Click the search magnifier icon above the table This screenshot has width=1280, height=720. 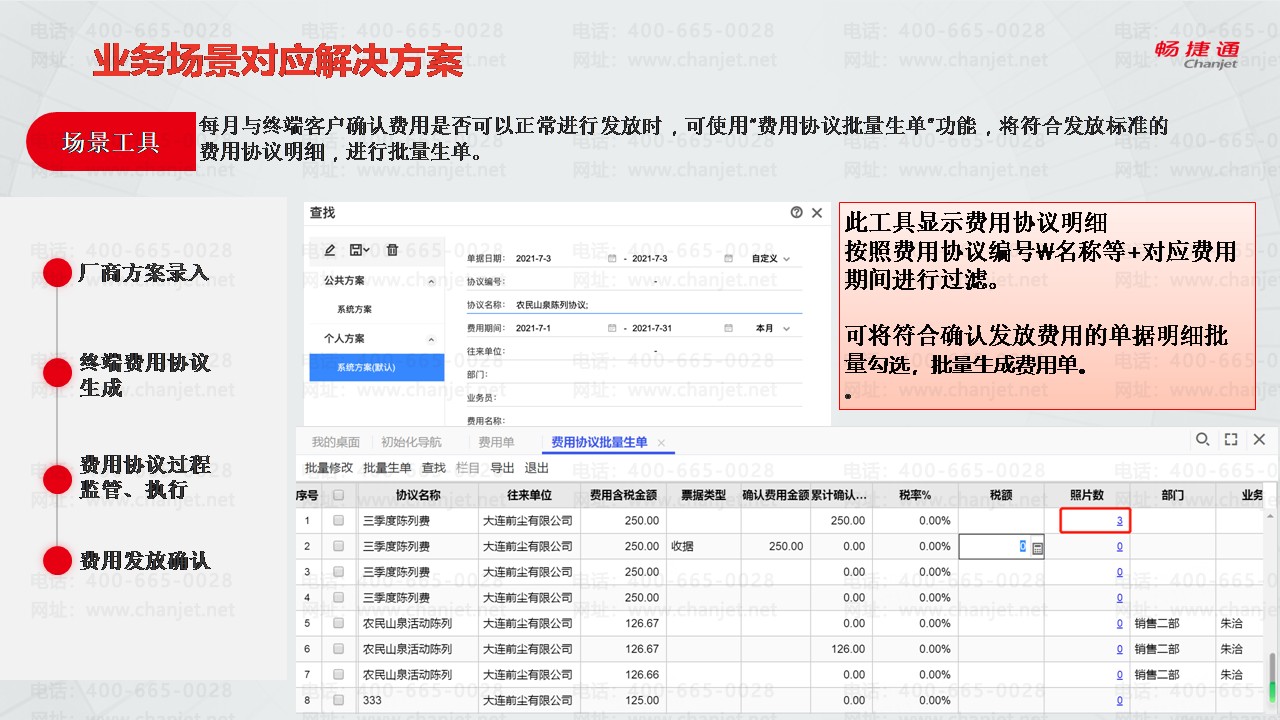click(1203, 440)
